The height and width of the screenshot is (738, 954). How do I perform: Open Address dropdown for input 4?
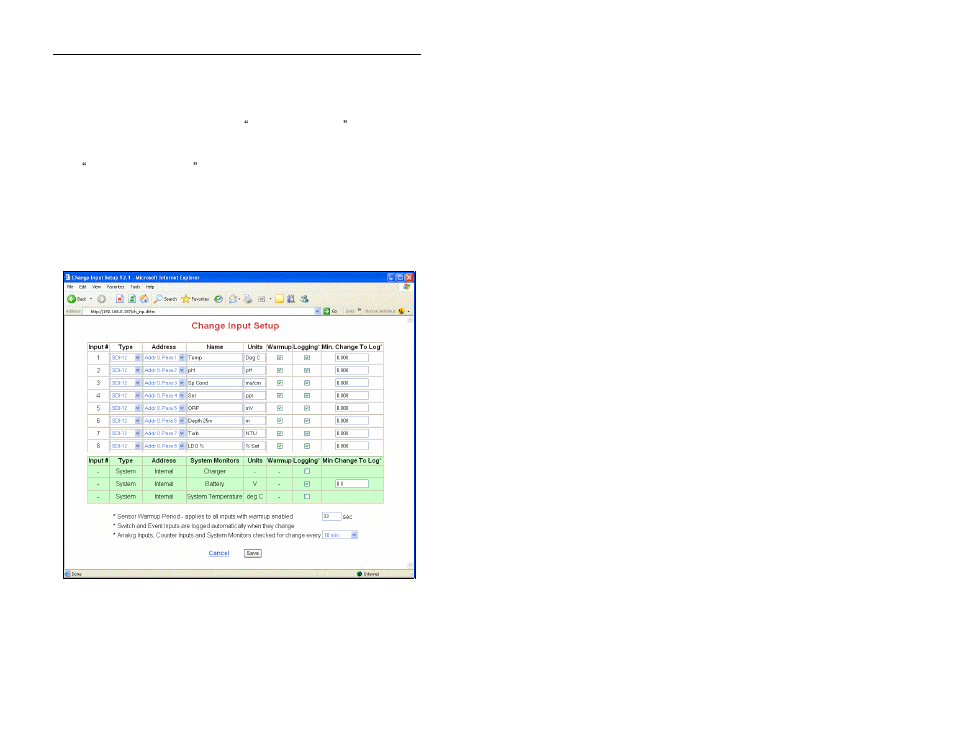[164, 395]
